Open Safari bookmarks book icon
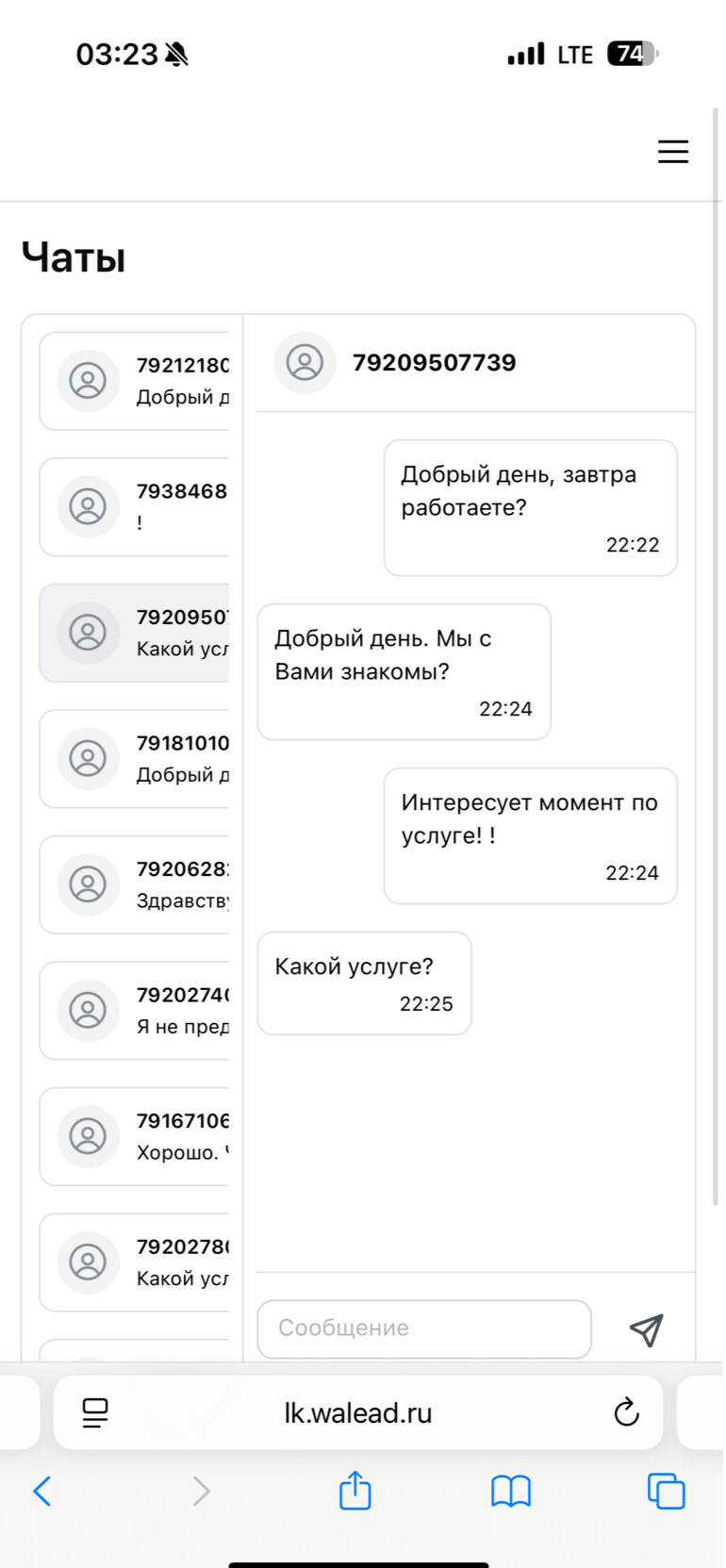The image size is (726, 1568). point(511,1491)
